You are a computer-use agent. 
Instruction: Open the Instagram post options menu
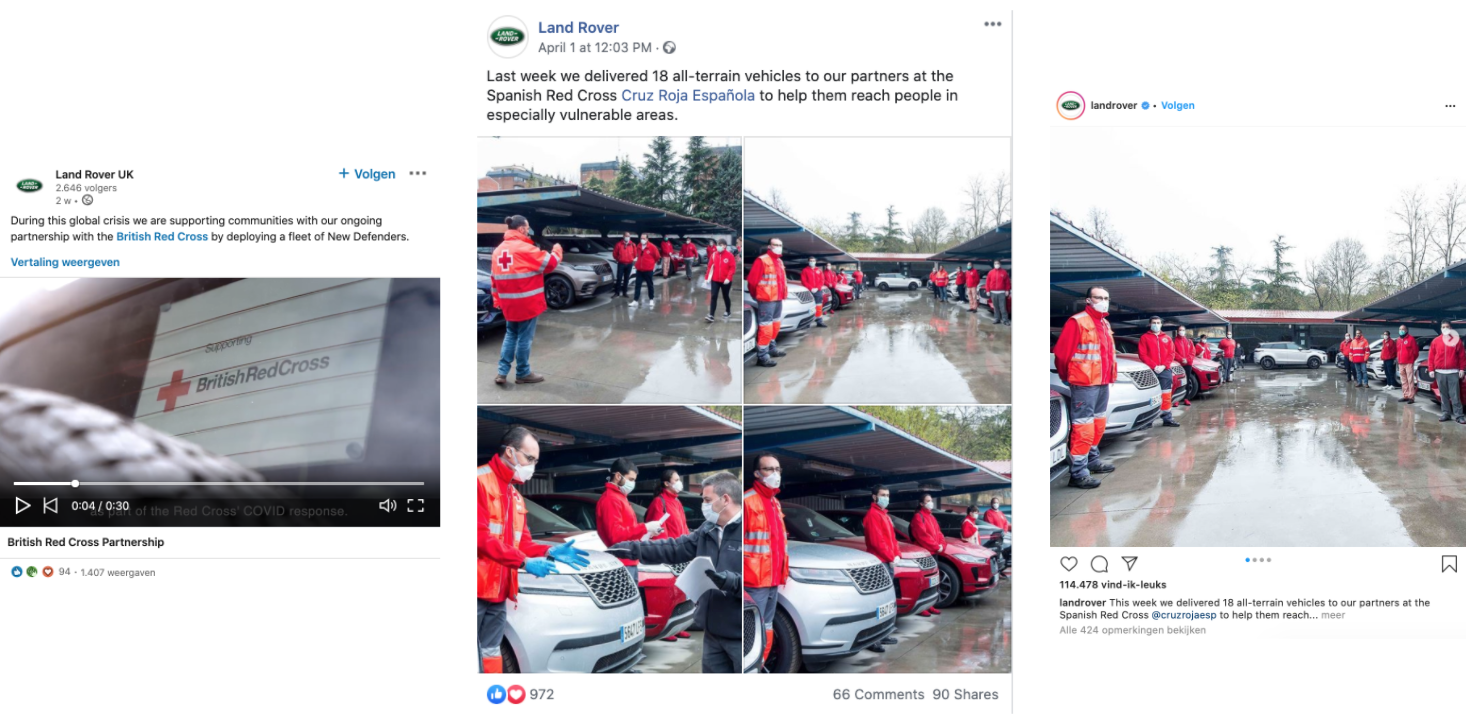[x=1450, y=106]
